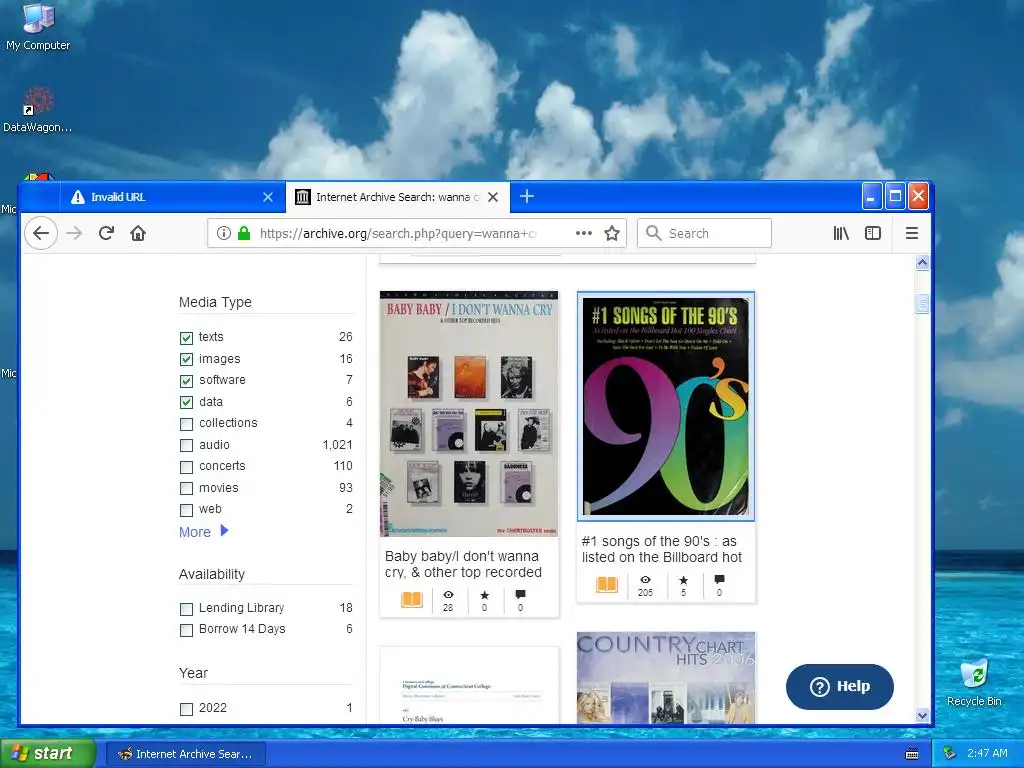Click the browser Search box
Image resolution: width=1024 pixels, height=768 pixels.
pos(704,233)
